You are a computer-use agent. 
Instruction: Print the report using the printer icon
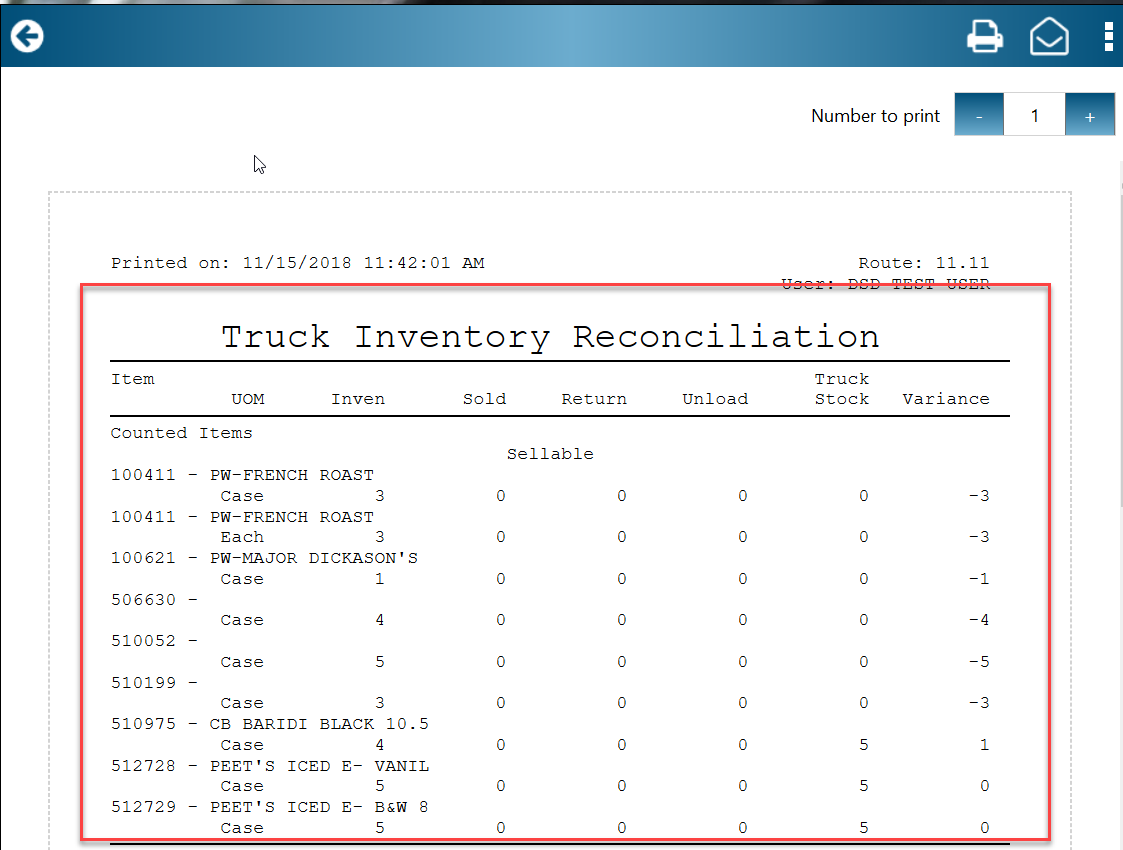coord(984,37)
